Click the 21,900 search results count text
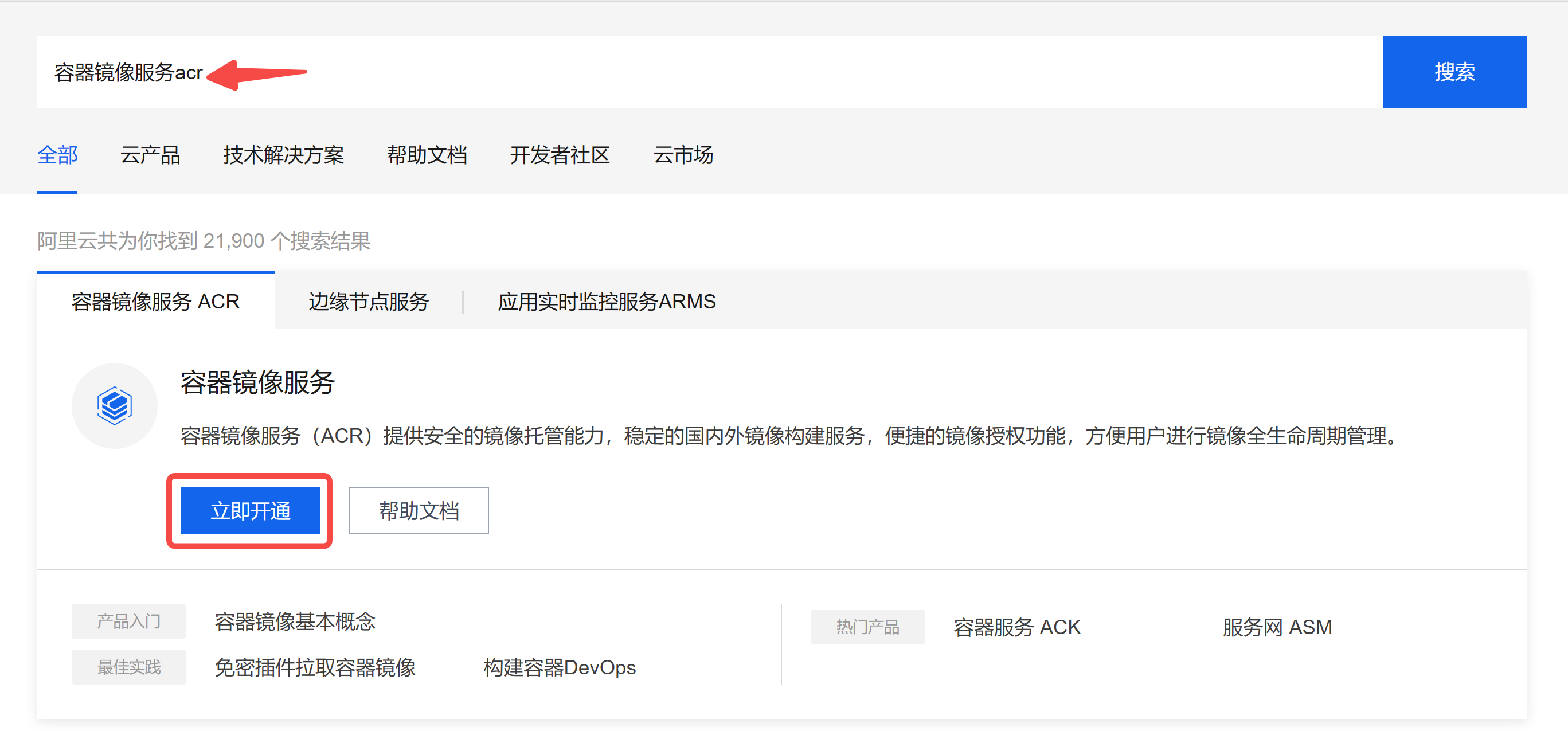 [x=204, y=241]
